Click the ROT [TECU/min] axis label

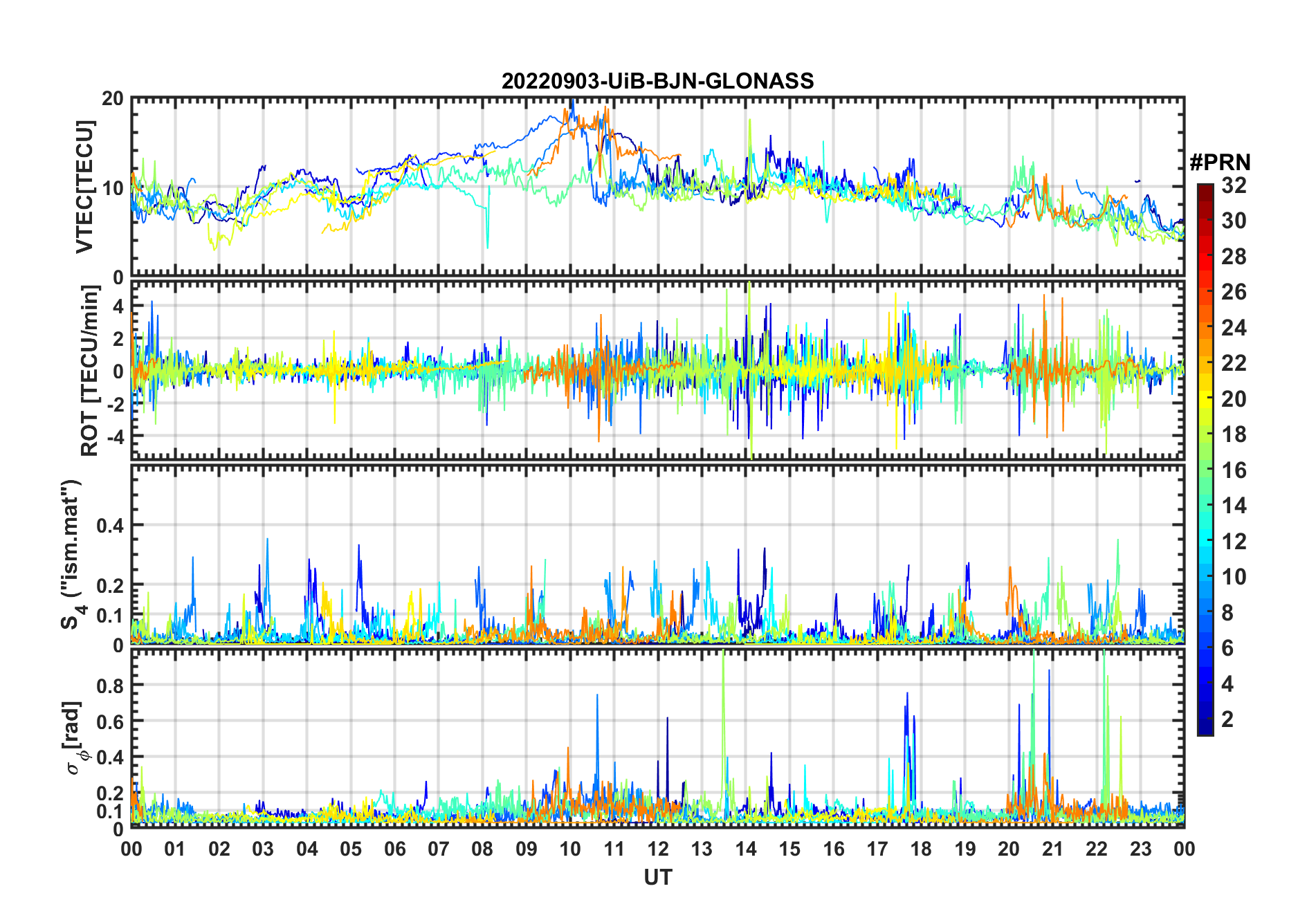(90, 371)
